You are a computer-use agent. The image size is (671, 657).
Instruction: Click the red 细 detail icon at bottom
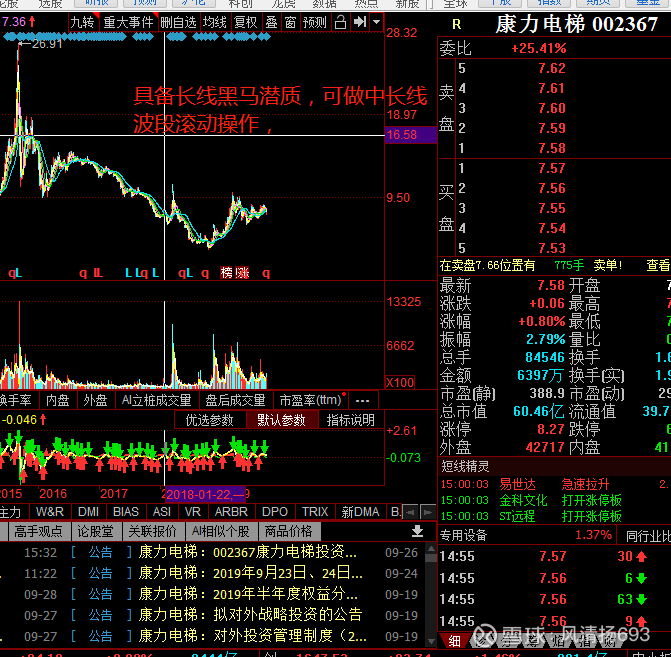454,641
